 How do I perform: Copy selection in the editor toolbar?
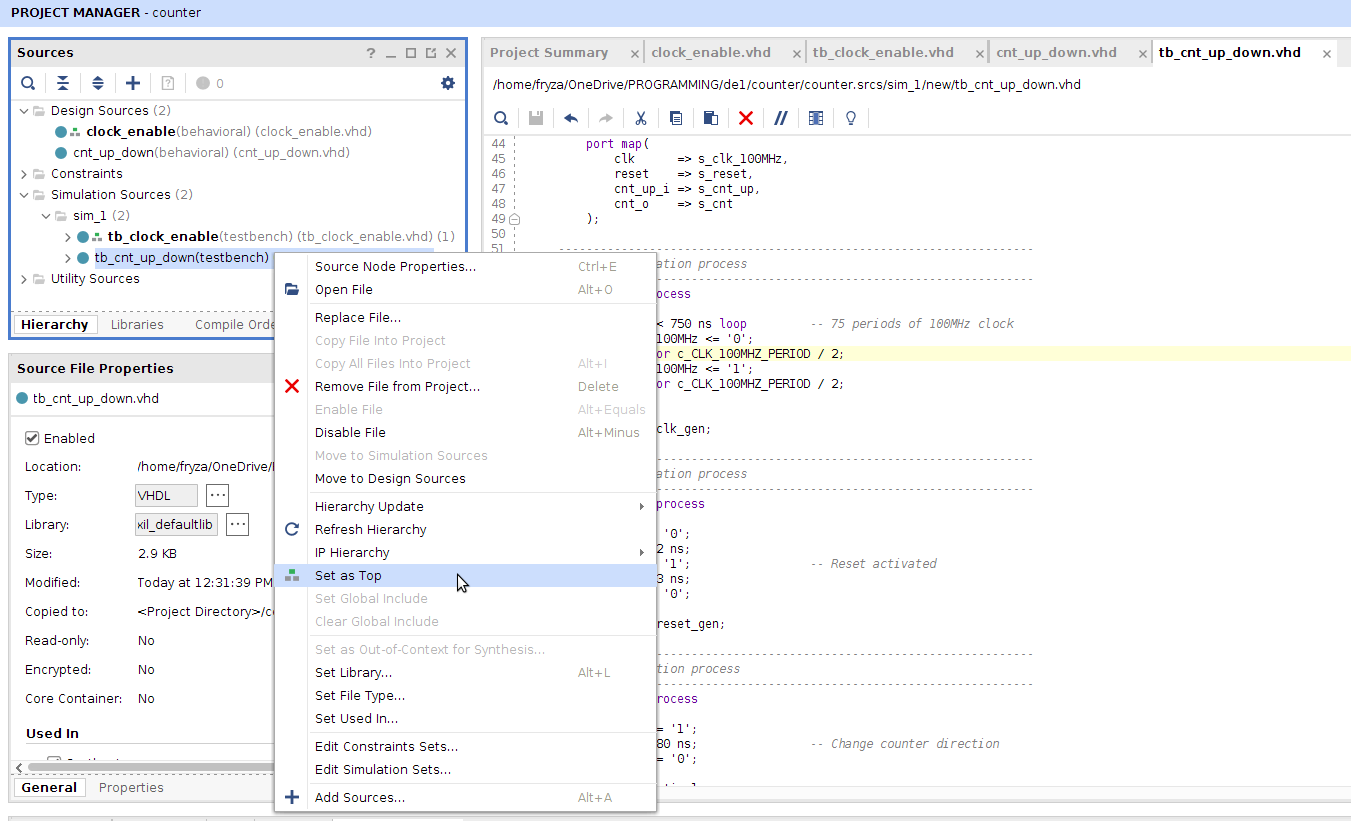click(676, 118)
